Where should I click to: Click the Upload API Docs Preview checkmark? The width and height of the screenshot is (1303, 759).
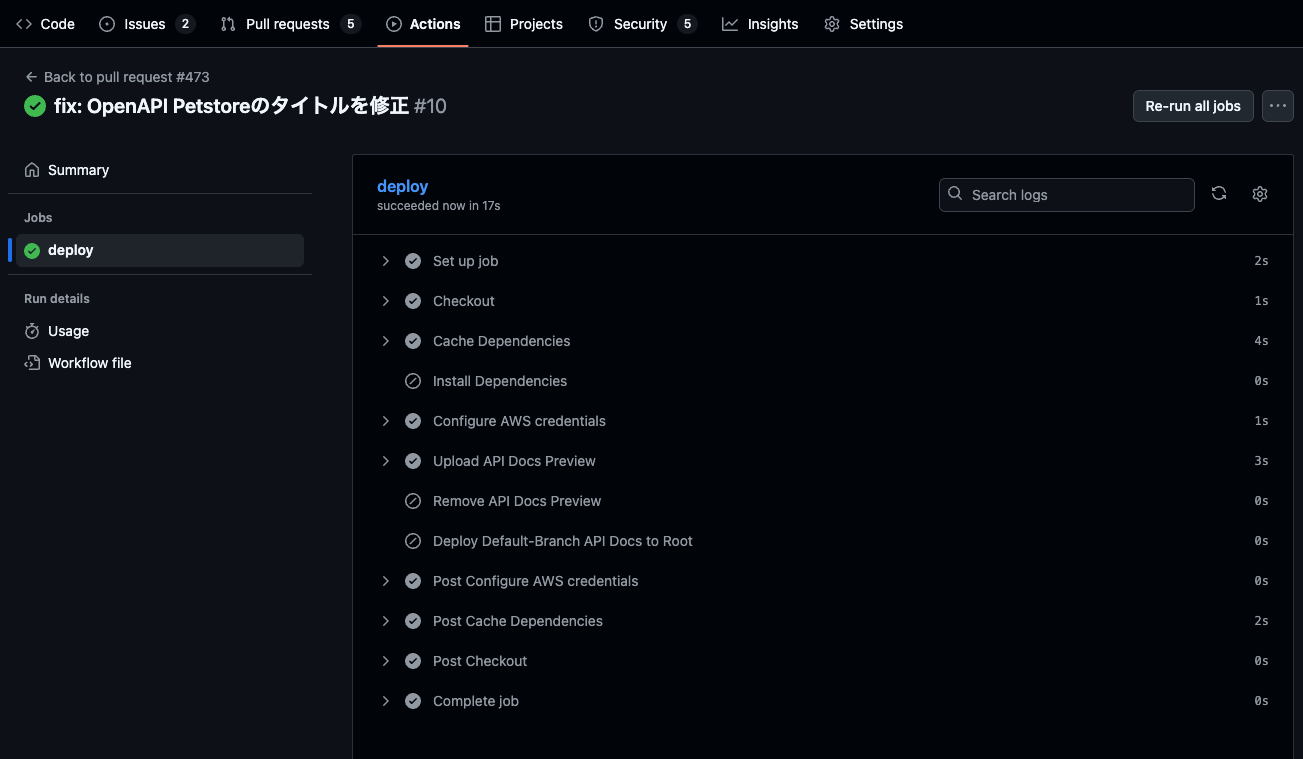coord(413,461)
